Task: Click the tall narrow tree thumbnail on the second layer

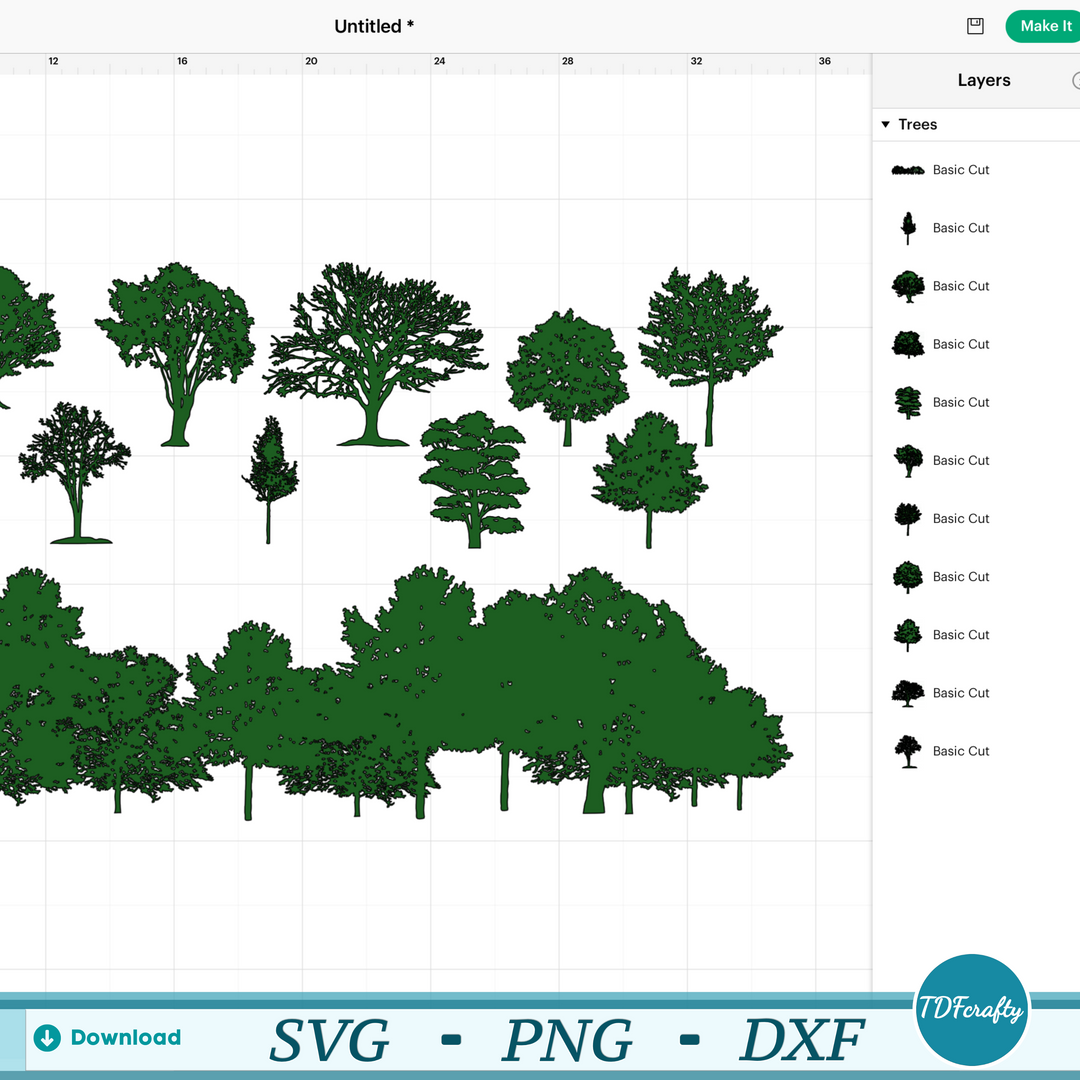Action: coord(907,227)
